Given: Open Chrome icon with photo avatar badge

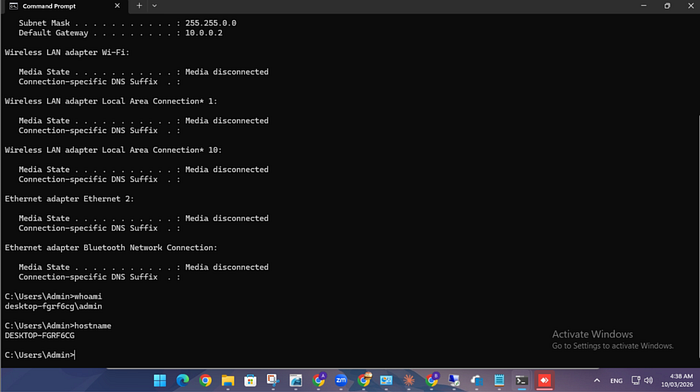Looking at the screenshot, I should click(x=364, y=380).
